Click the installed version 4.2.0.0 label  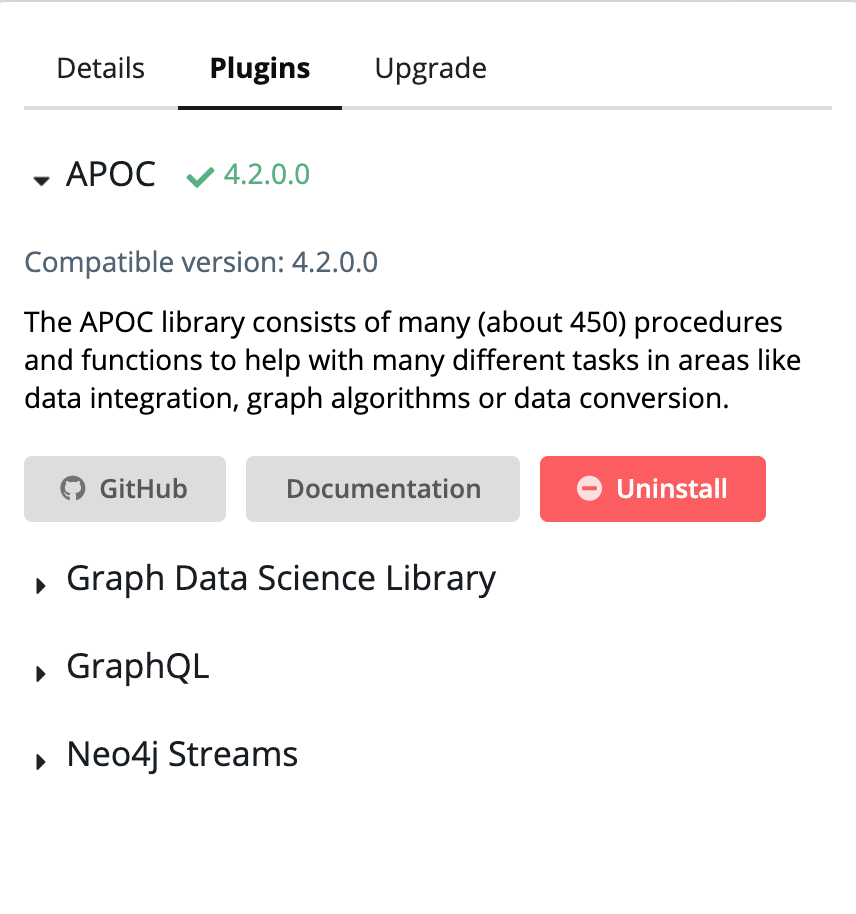[x=266, y=174]
